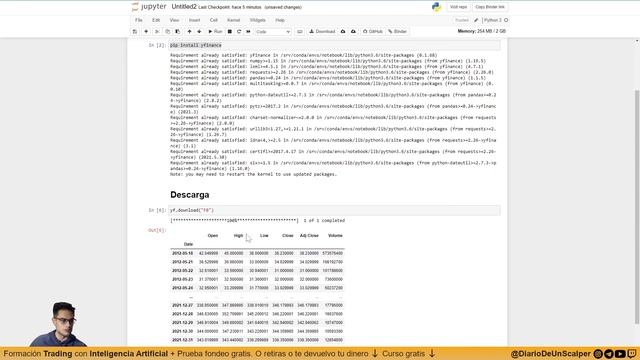Select the 2021-12-31 row date

coord(182,340)
